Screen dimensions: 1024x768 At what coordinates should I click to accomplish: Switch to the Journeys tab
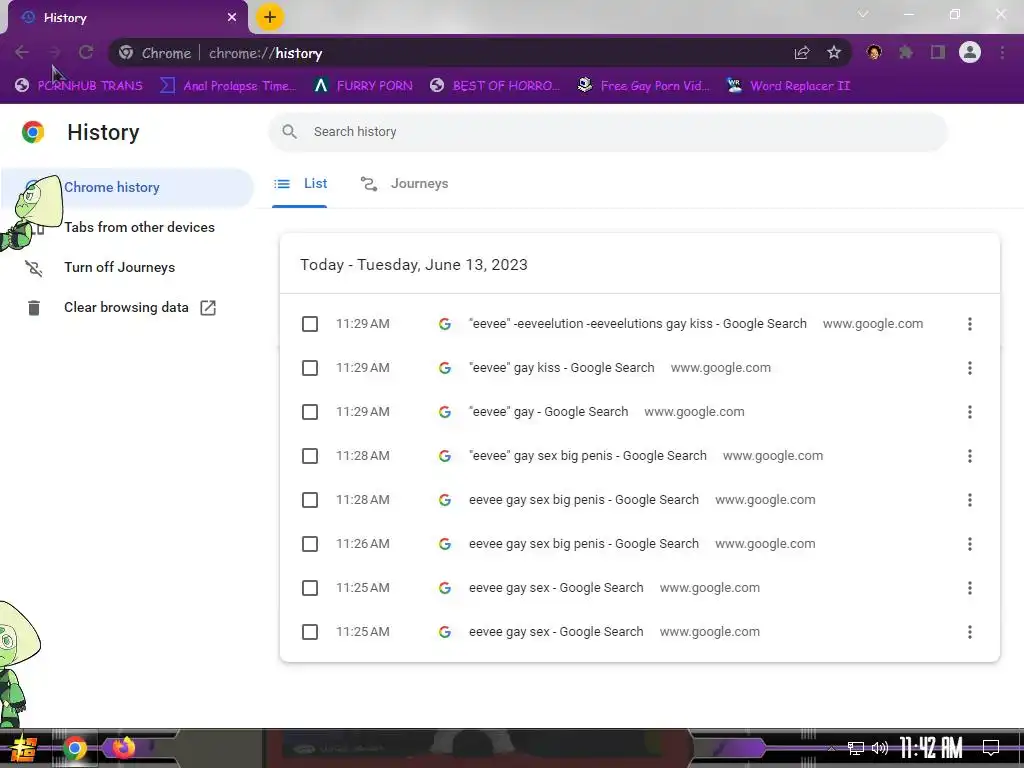pyautogui.click(x=404, y=184)
